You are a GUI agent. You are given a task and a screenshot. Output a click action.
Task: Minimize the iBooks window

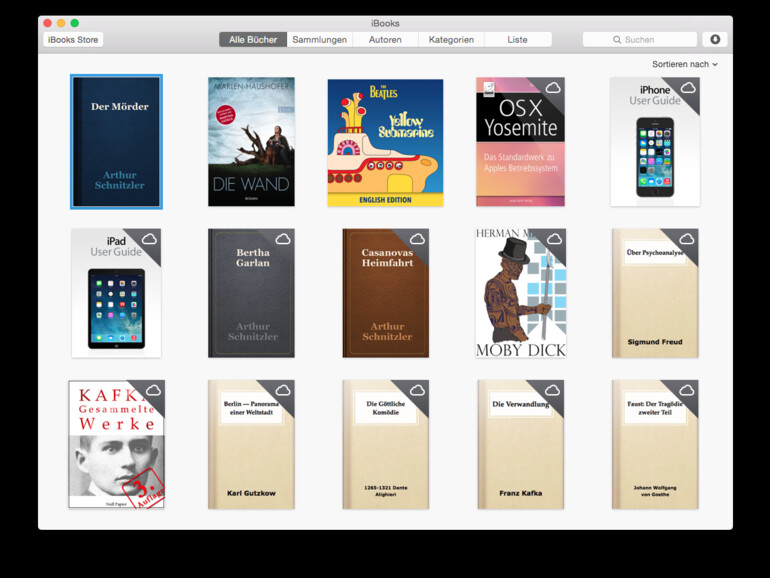61,23
